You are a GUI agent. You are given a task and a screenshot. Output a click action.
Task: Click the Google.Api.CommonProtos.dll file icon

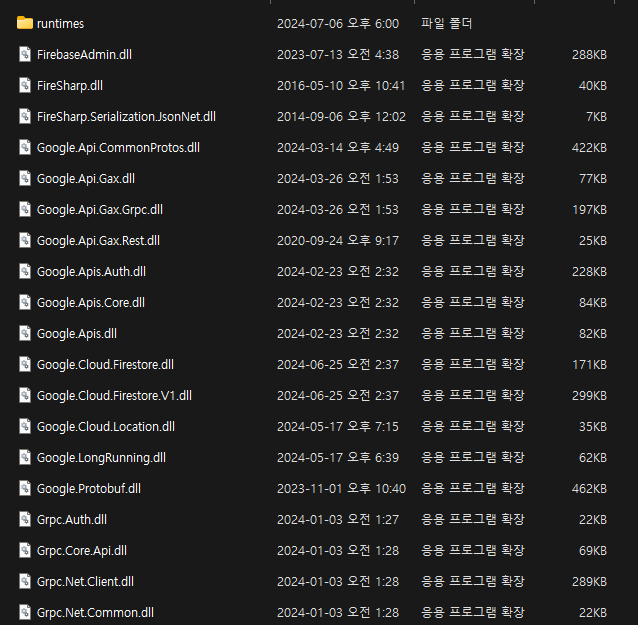[25, 147]
